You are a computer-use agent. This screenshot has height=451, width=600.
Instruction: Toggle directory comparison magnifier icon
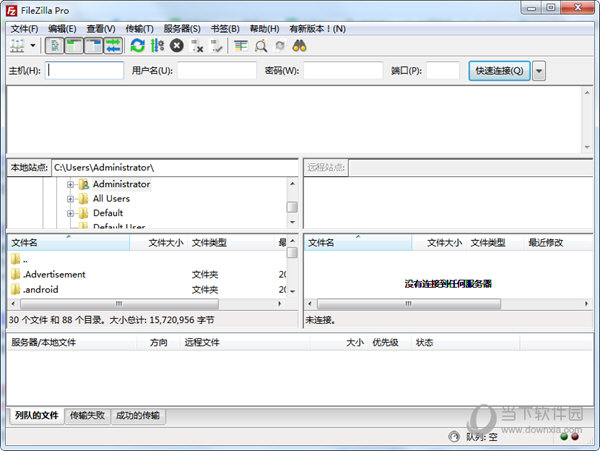(260, 46)
